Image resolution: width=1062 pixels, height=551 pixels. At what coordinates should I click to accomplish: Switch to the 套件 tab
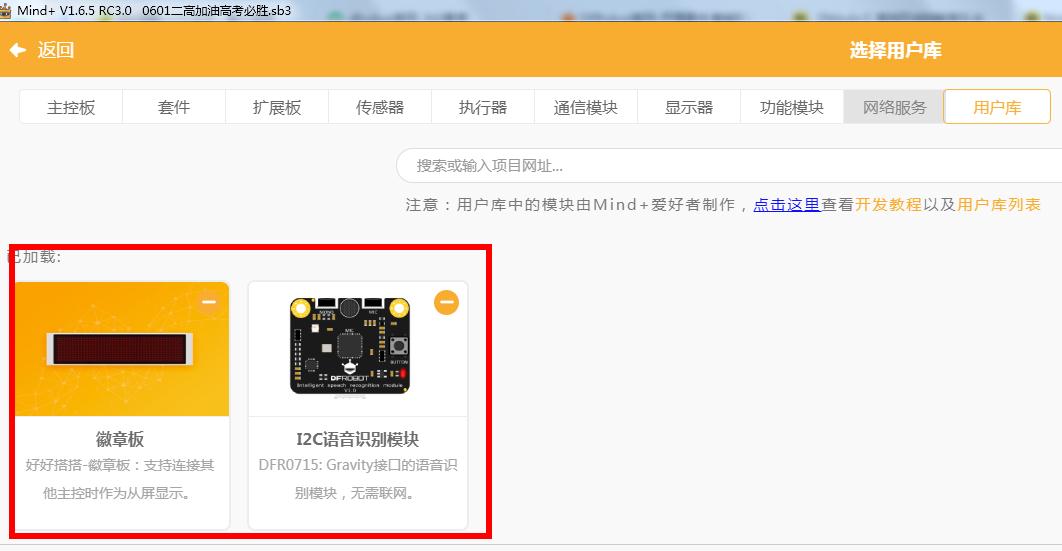[174, 108]
